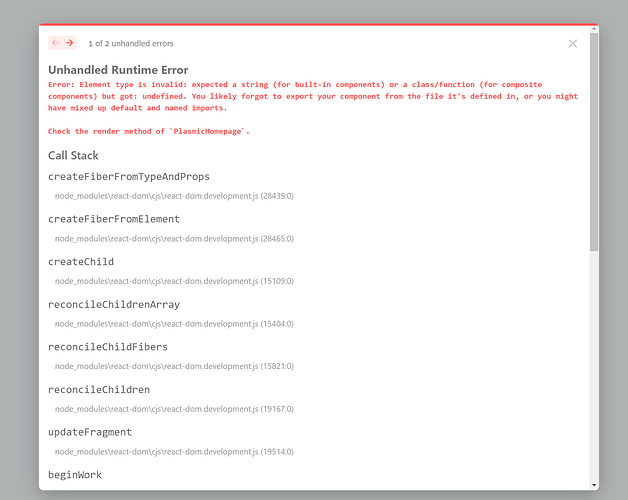Click the scrollbar down arrow

[x=594, y=485]
